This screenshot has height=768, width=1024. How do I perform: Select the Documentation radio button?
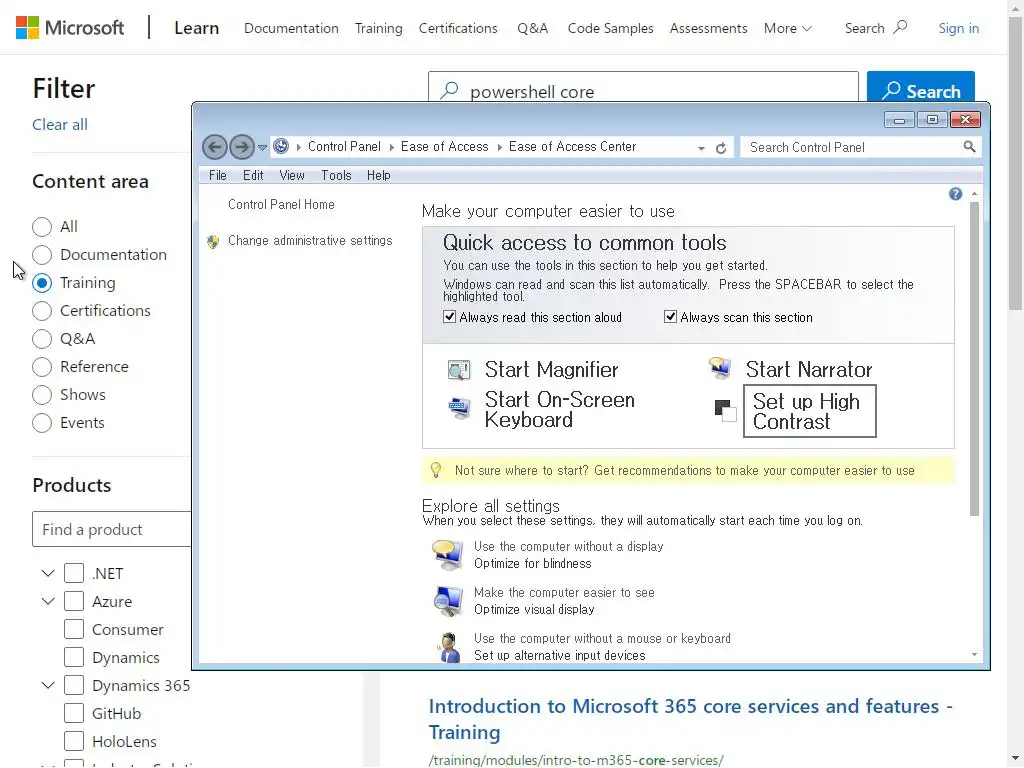pos(42,255)
